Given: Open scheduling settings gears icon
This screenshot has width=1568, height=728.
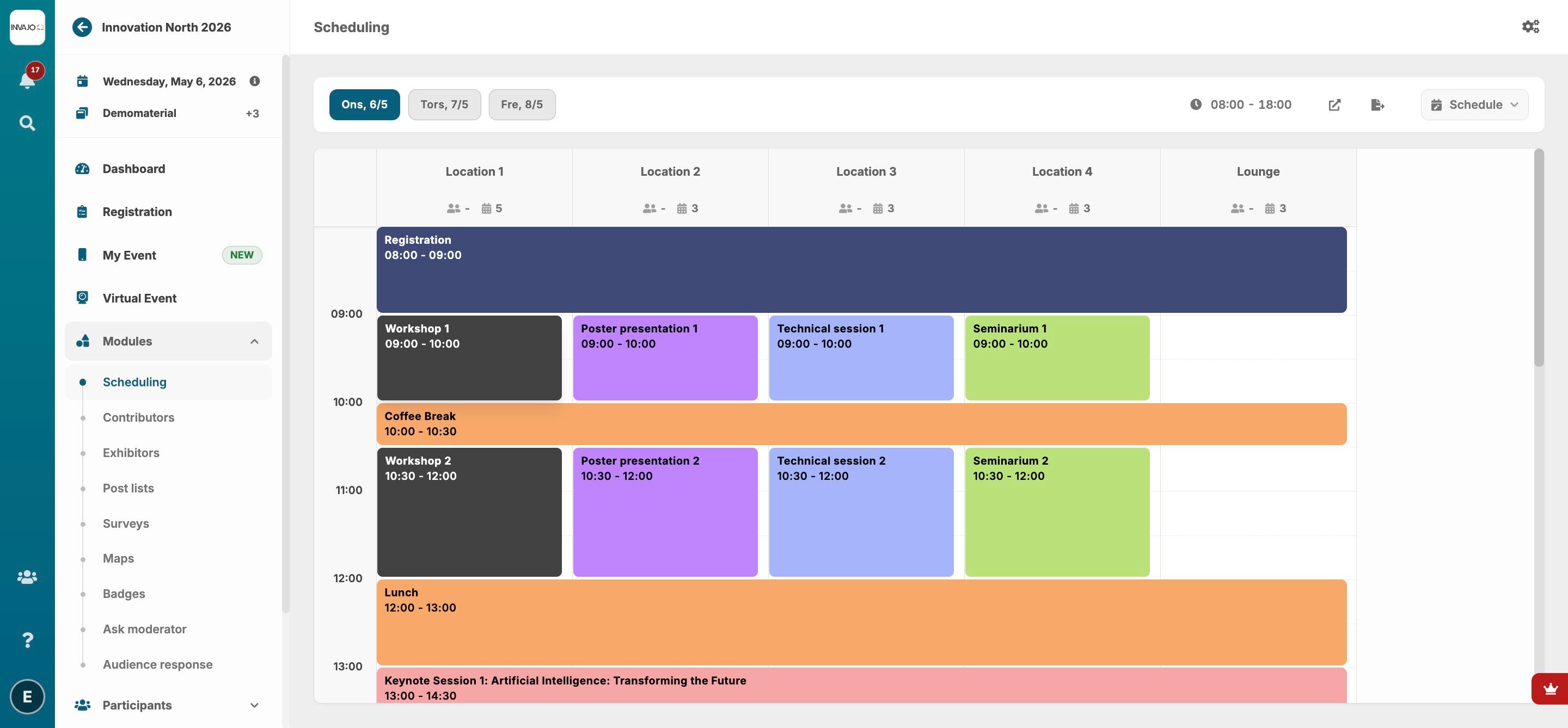Looking at the screenshot, I should point(1530,27).
